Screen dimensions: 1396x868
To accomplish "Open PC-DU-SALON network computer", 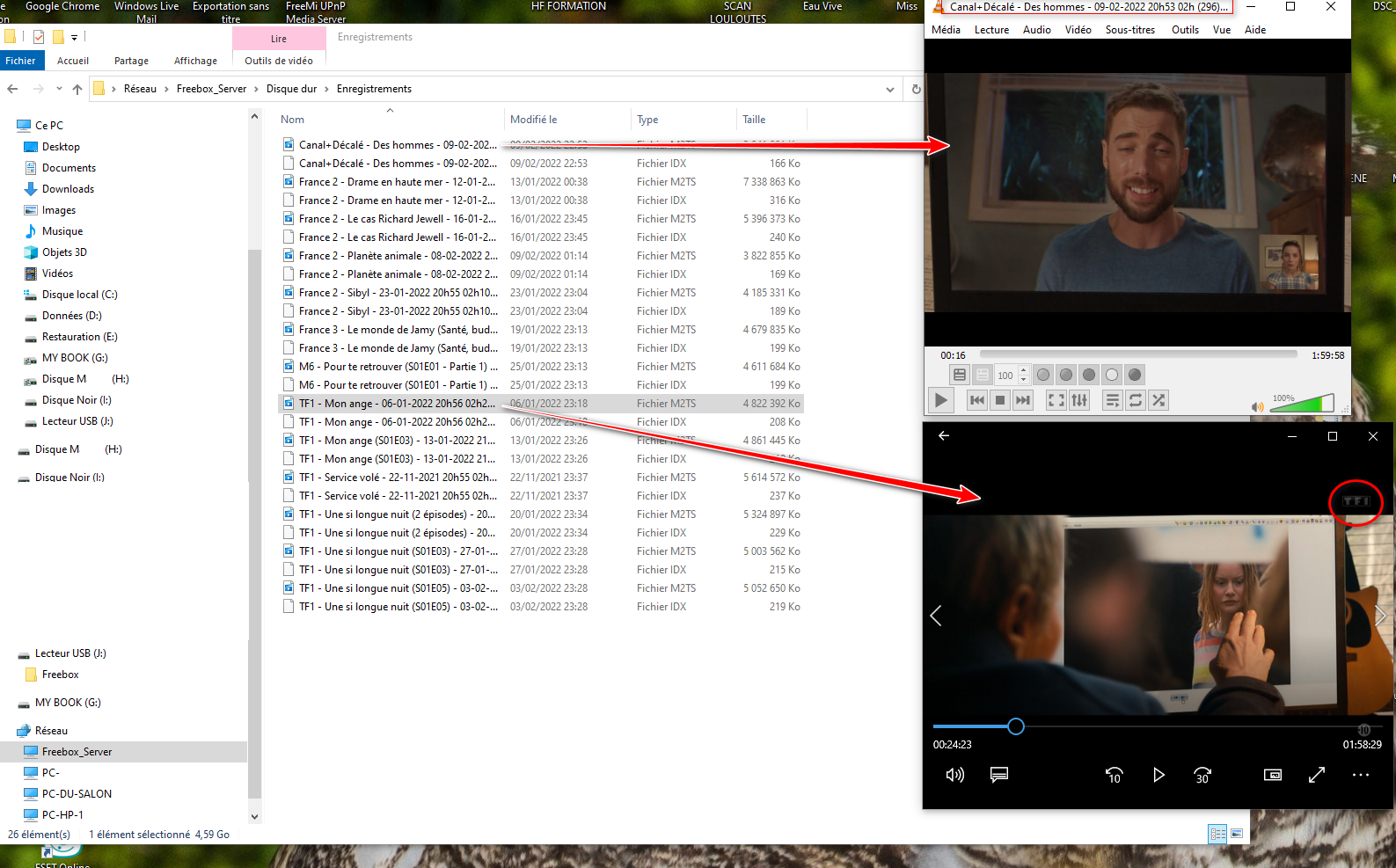I will 77,794.
